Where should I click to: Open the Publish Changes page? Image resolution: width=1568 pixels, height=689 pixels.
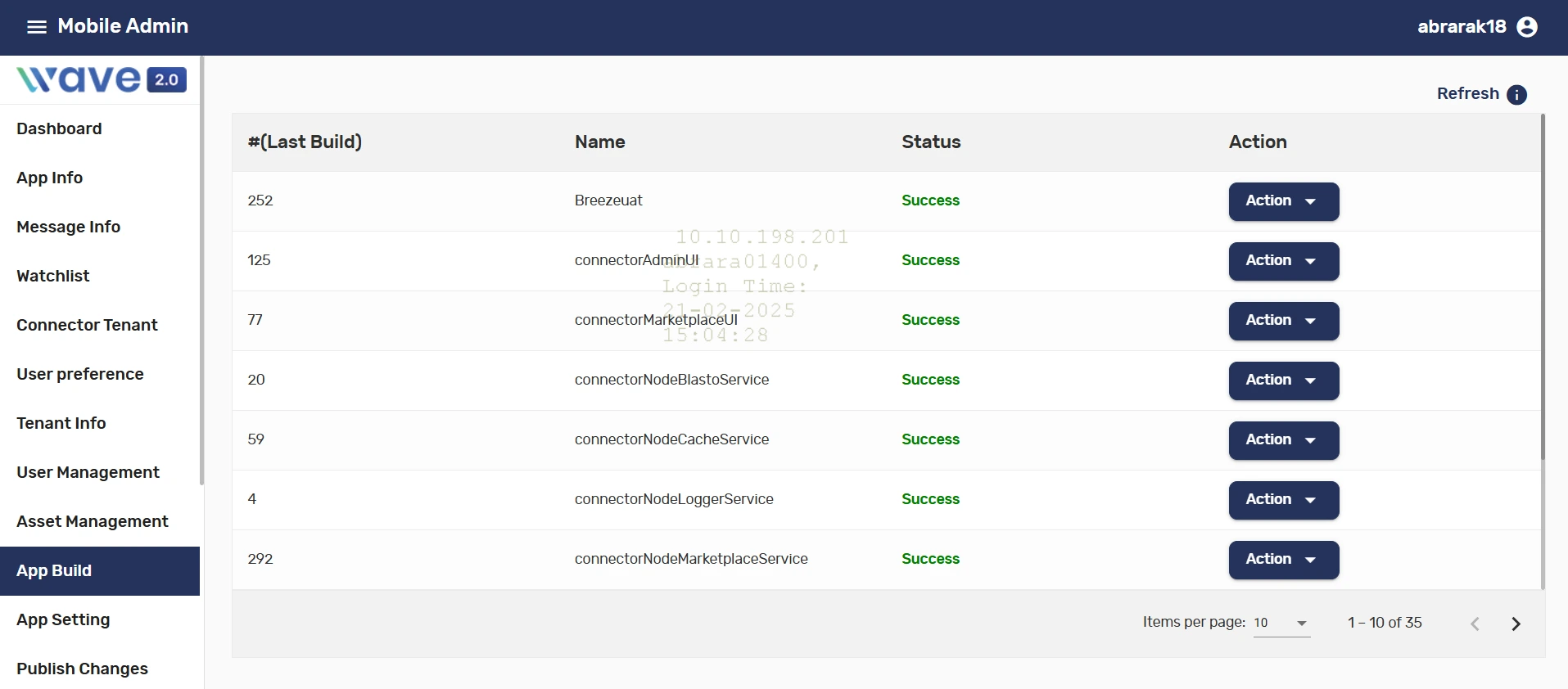click(82, 669)
